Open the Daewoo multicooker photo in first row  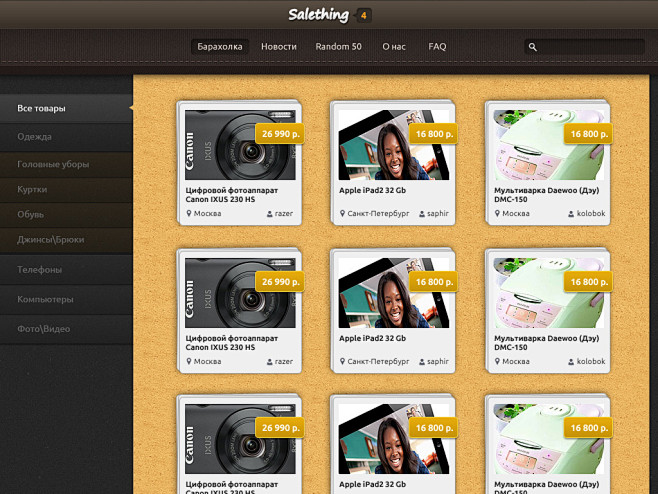pyautogui.click(x=548, y=145)
